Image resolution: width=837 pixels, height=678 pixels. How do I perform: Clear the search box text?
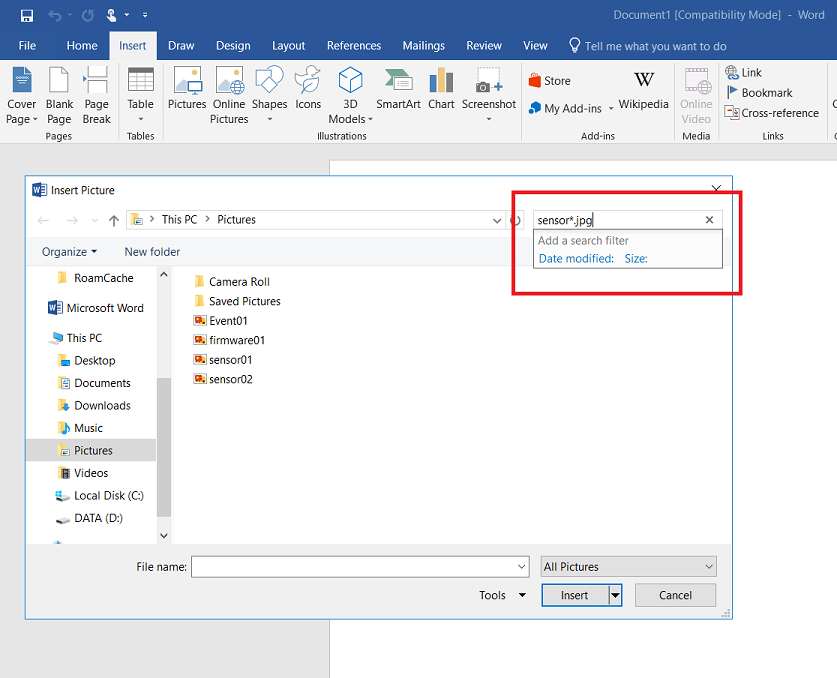(709, 220)
